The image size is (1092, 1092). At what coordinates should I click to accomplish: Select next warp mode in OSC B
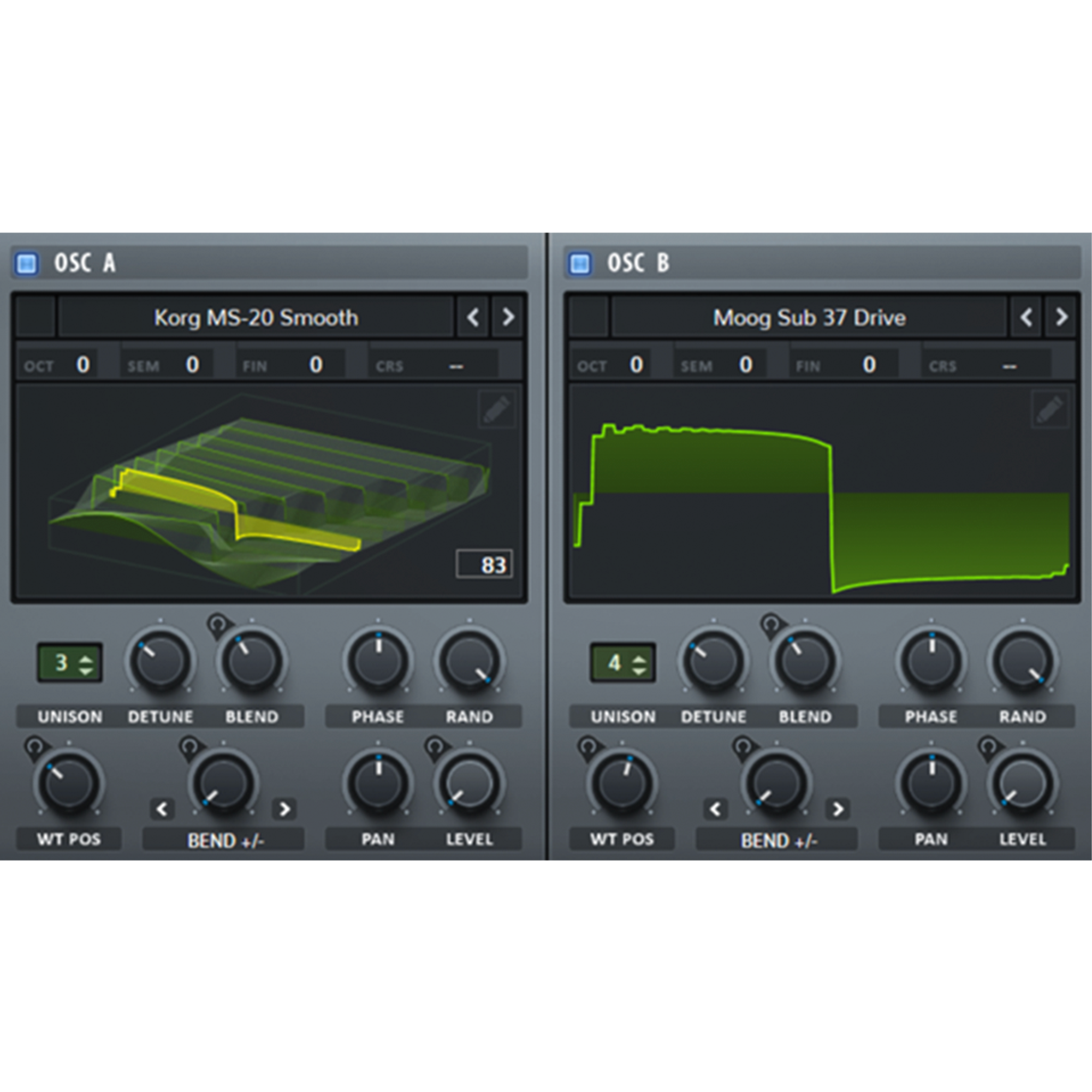tap(838, 809)
